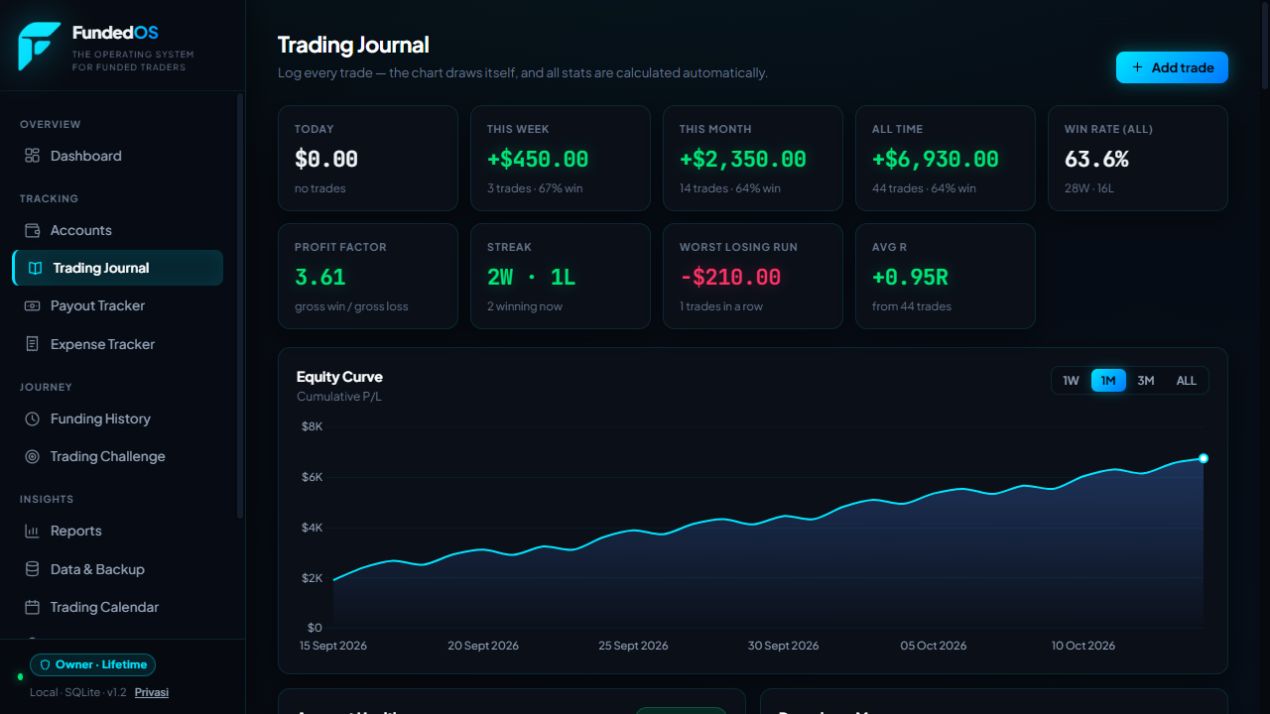The height and width of the screenshot is (714, 1270).
Task: Click the Payout Tracker cash icon
Action: coord(32,306)
